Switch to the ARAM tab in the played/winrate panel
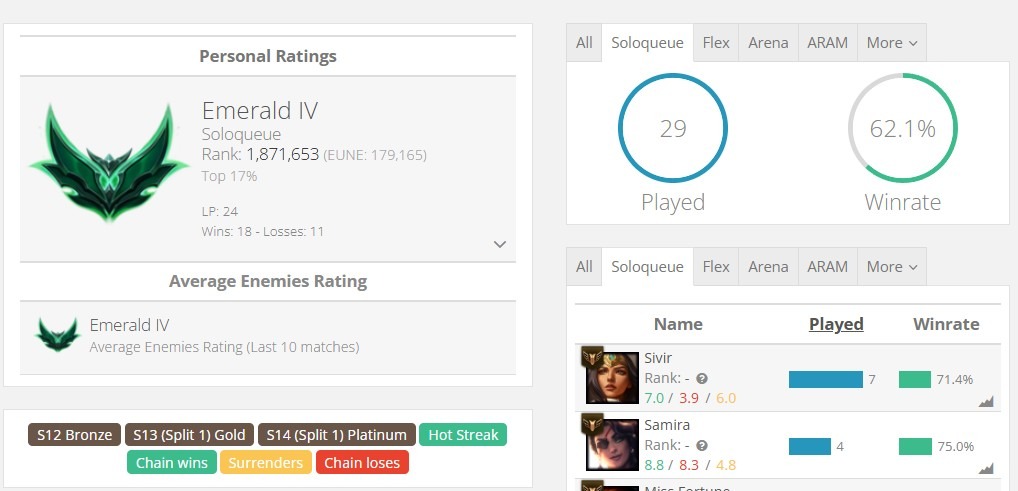 click(x=828, y=43)
